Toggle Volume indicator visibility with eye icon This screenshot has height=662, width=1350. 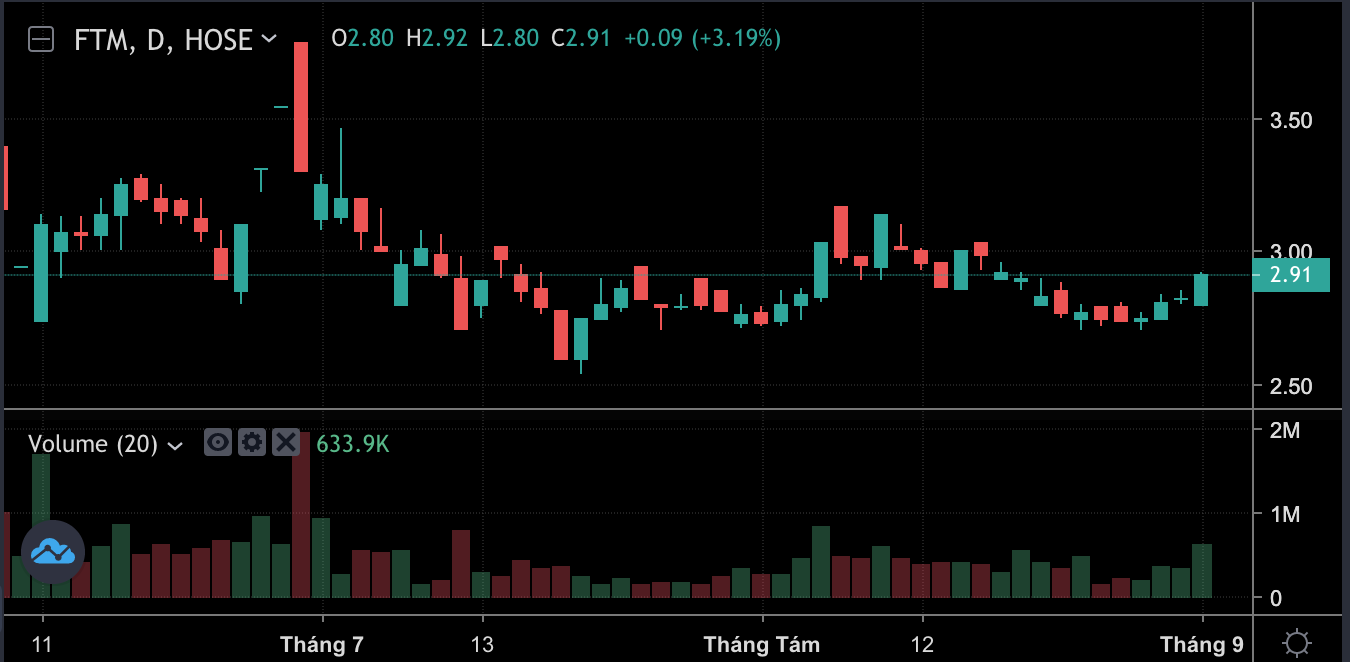[218, 442]
